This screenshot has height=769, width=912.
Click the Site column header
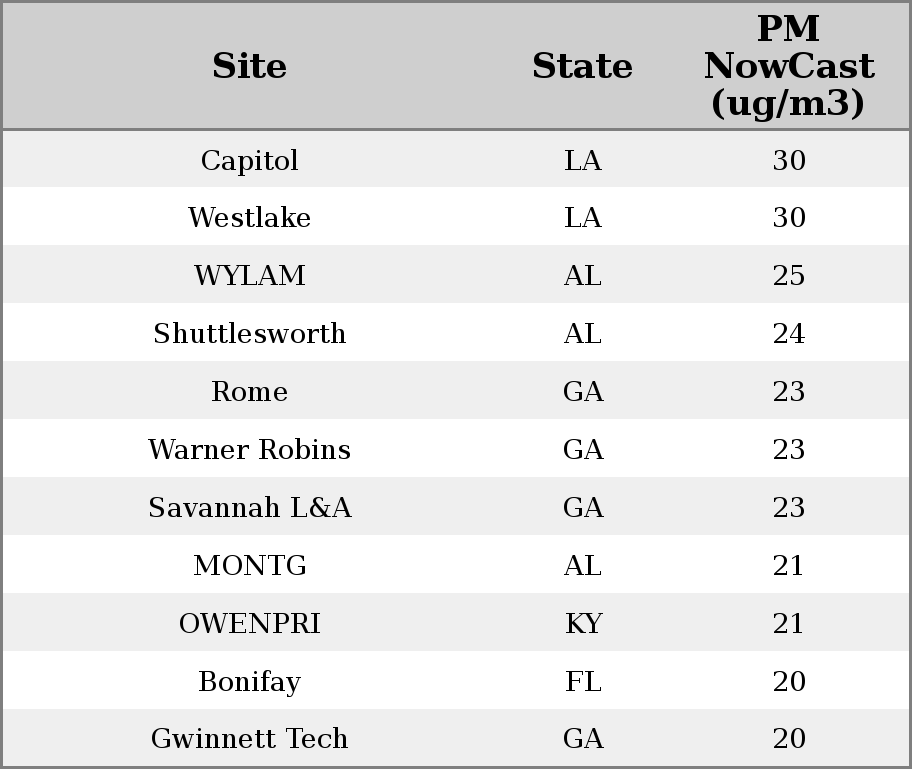pos(249,66)
